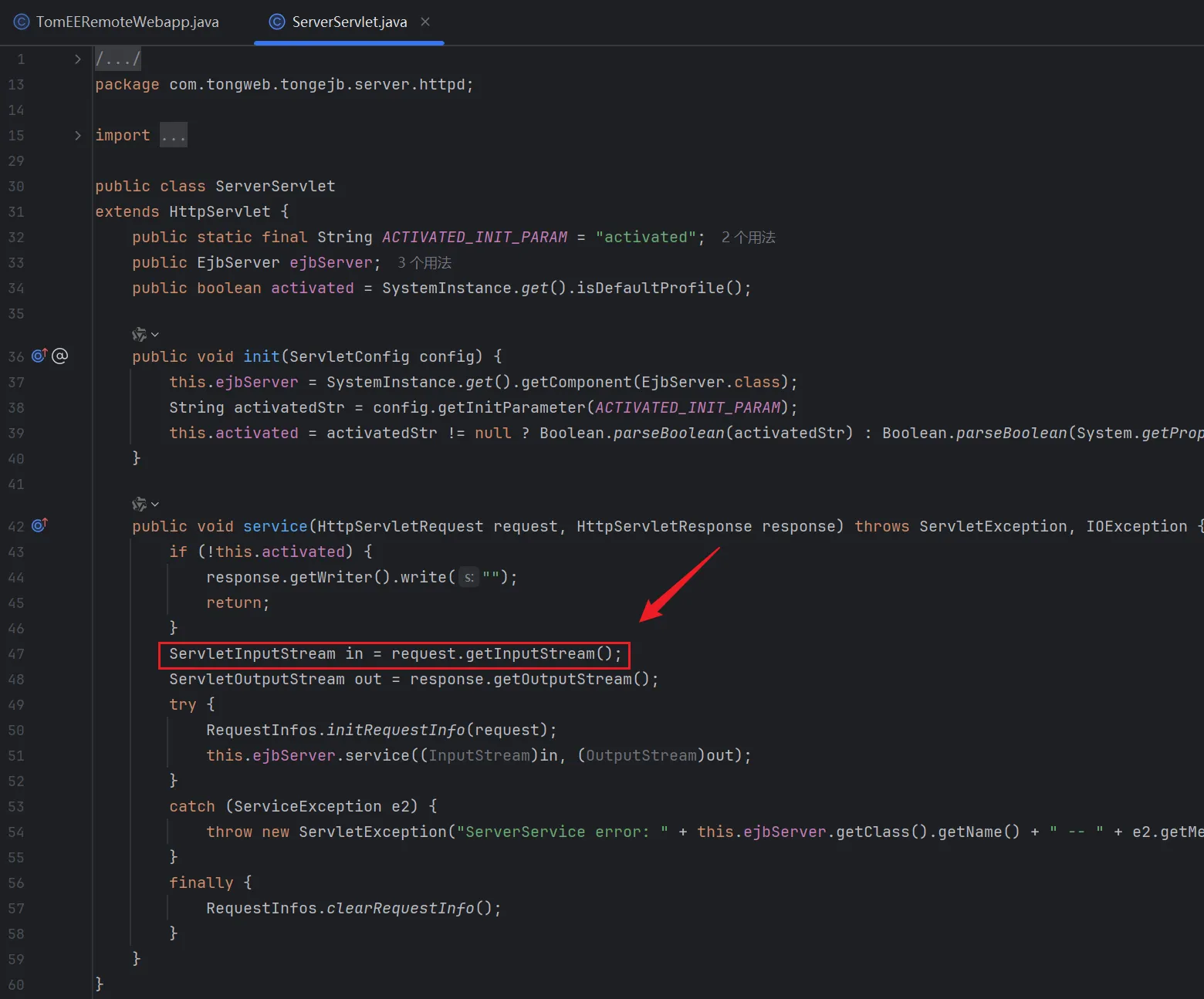1204x999 pixels.
Task: Click the class icon on TomEERemoteWebapp.java tab
Action: (x=22, y=22)
